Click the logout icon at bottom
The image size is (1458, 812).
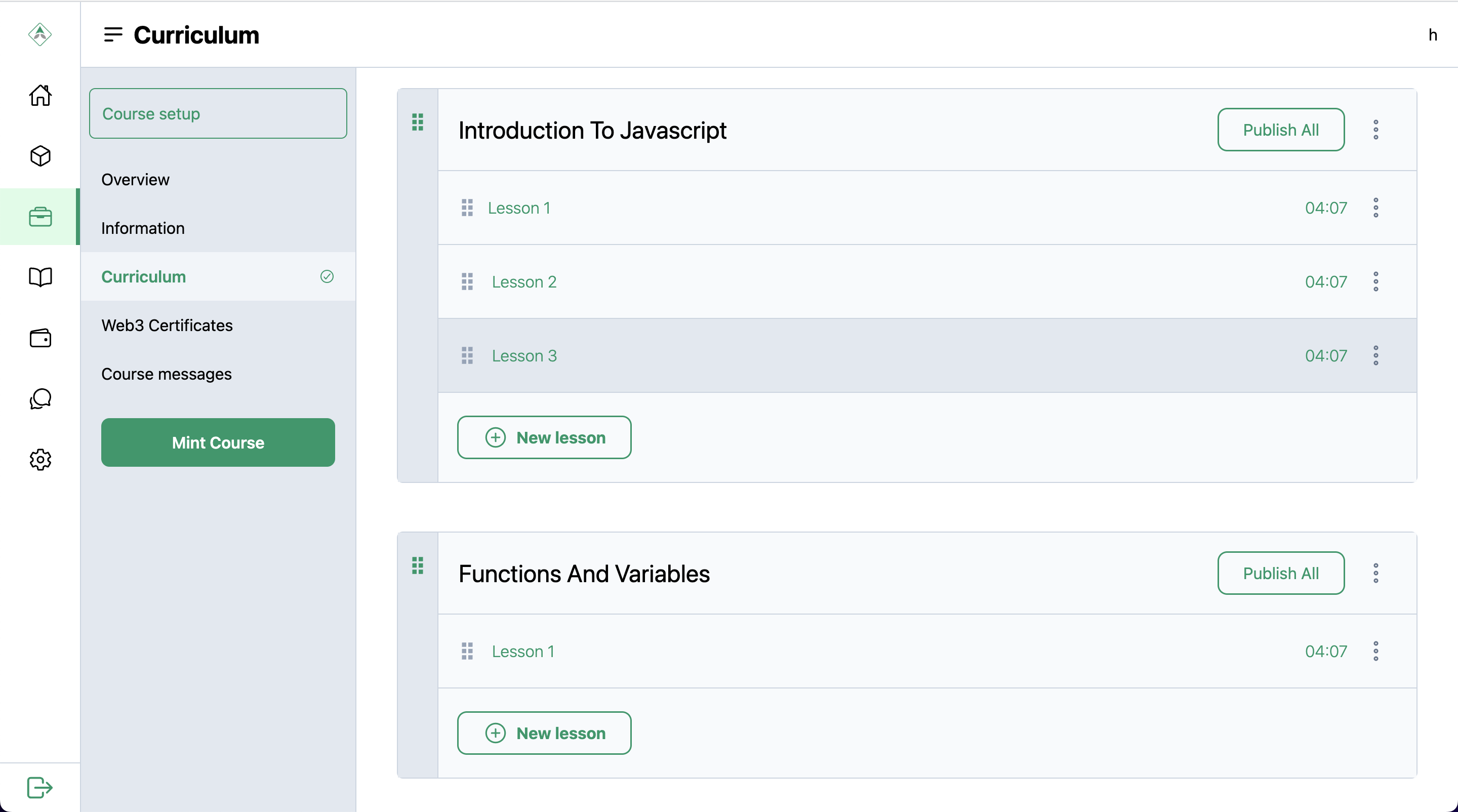[39, 787]
